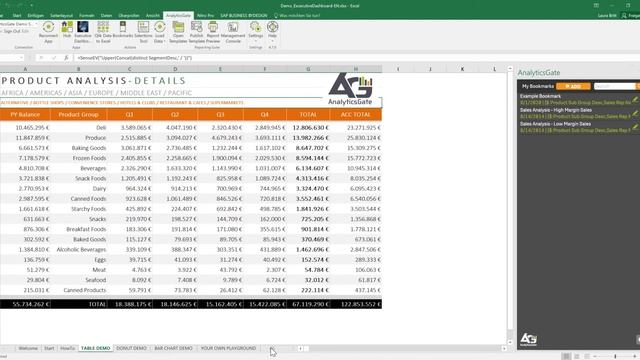This screenshot has width=640, height=360.
Task: Open the Ansicht ribbon tab
Action: point(153,16)
